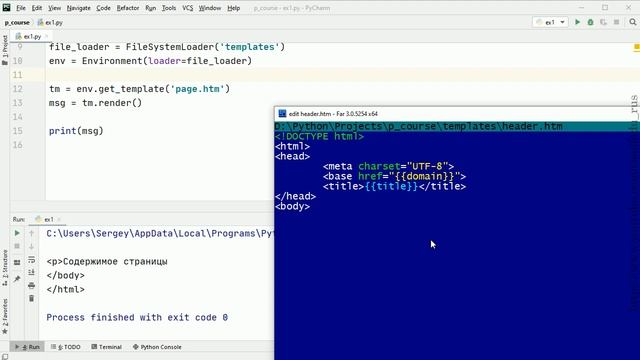Open the ex1 run configuration dropdown
640x360 pixels.
(x=551, y=22)
